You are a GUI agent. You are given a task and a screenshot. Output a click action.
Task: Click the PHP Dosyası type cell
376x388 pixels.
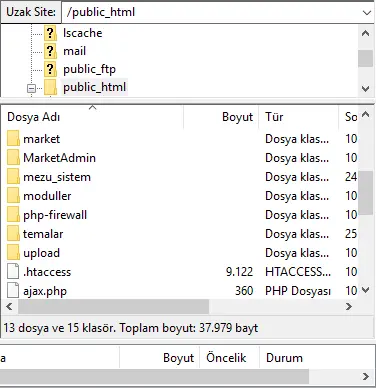click(298, 291)
